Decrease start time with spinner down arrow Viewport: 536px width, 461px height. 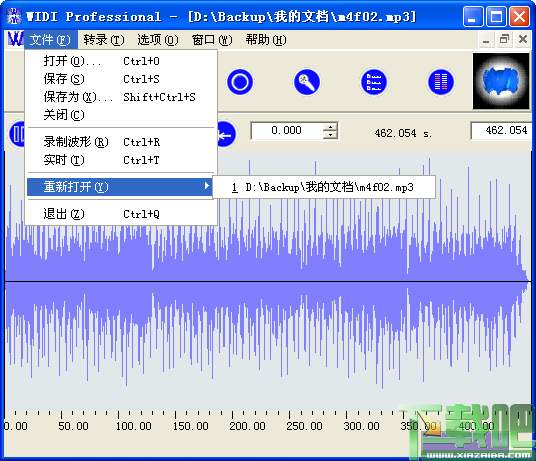(x=330, y=135)
